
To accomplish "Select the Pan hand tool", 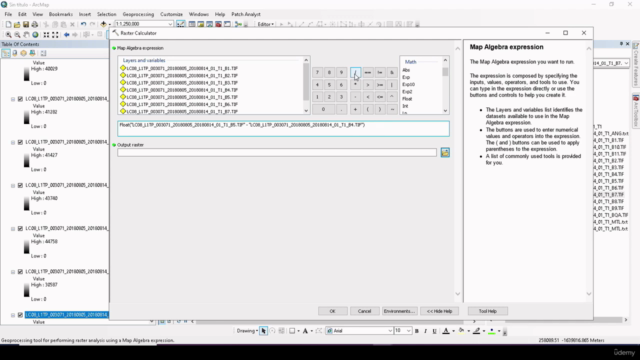I will pyautogui.click(x=26, y=35).
